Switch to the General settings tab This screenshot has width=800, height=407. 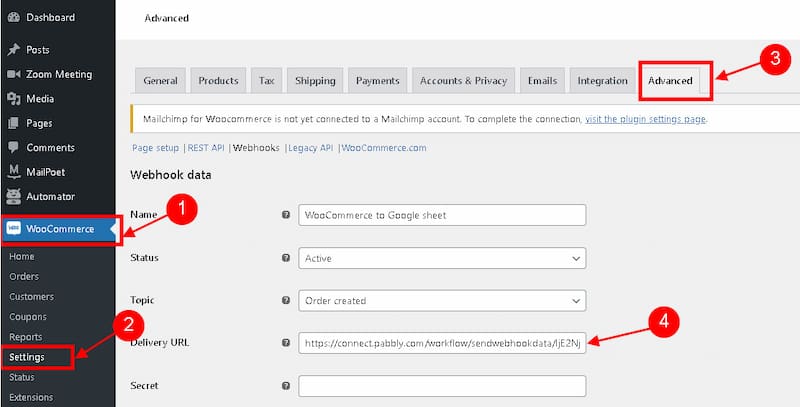160,81
